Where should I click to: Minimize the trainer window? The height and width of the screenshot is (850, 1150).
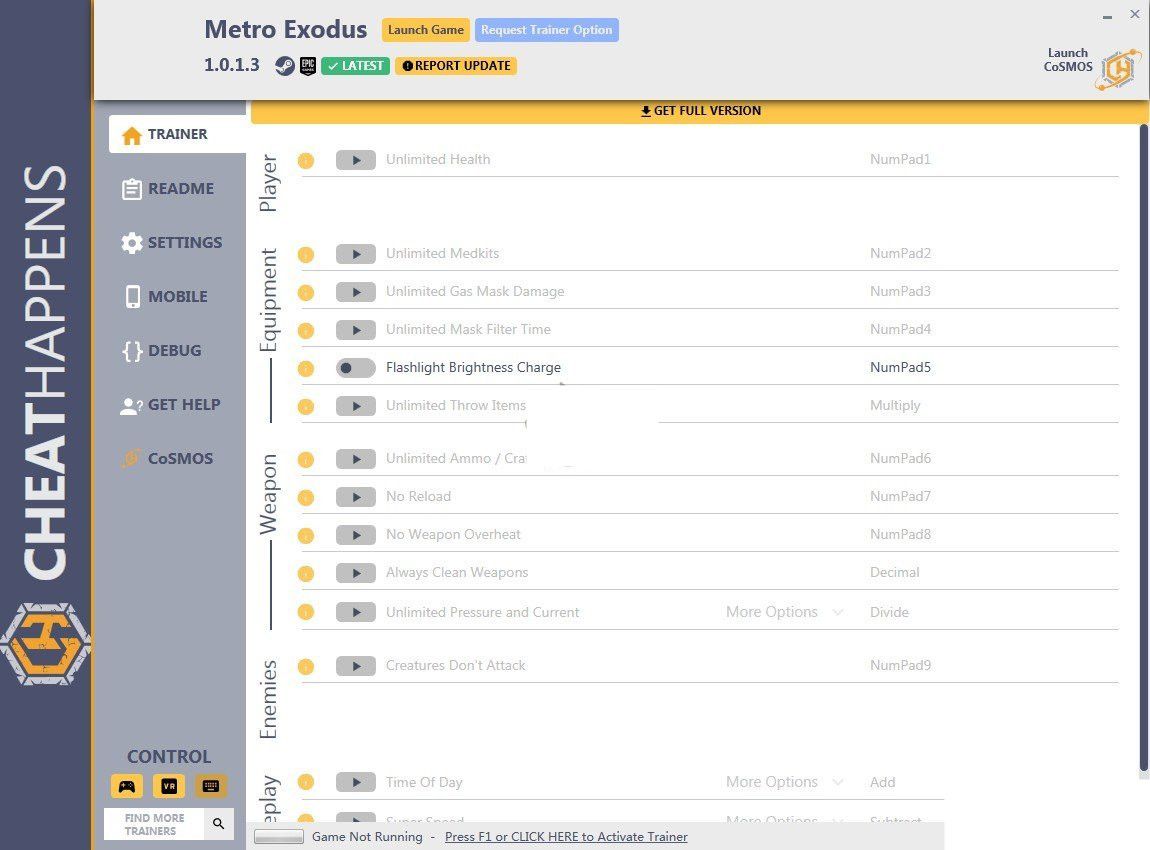click(x=1107, y=16)
